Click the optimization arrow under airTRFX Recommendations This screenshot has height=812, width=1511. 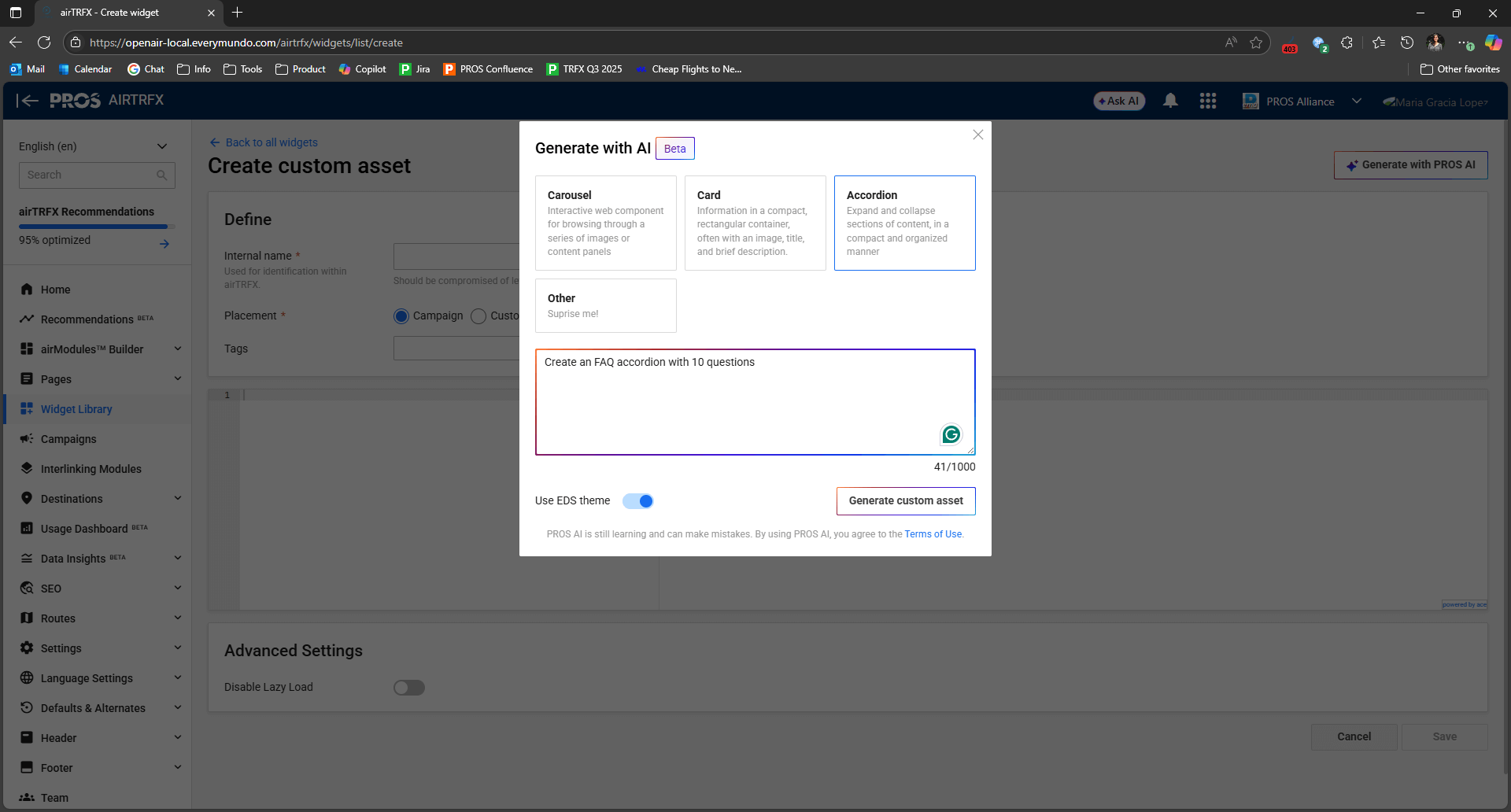tap(164, 244)
